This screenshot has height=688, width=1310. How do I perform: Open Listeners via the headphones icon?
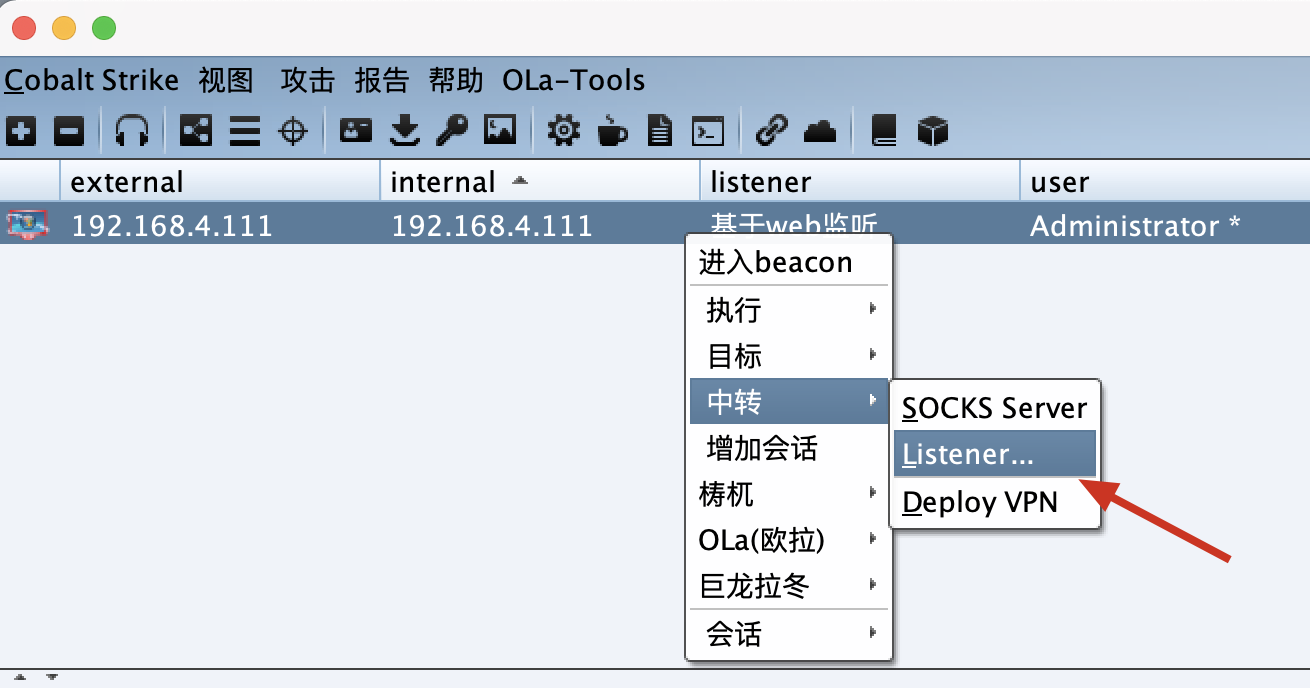coord(132,130)
